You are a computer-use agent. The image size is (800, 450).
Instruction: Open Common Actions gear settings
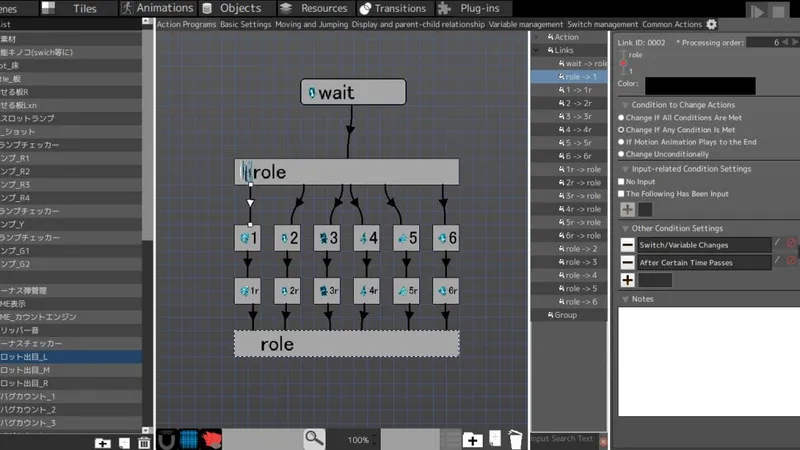point(711,24)
